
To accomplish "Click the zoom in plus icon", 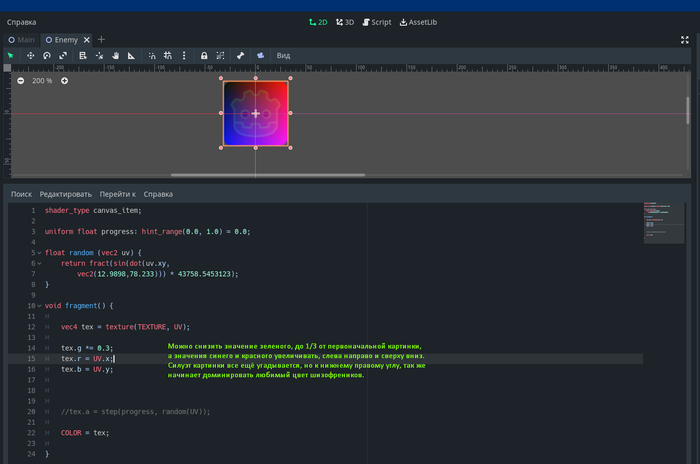I will tap(64, 81).
